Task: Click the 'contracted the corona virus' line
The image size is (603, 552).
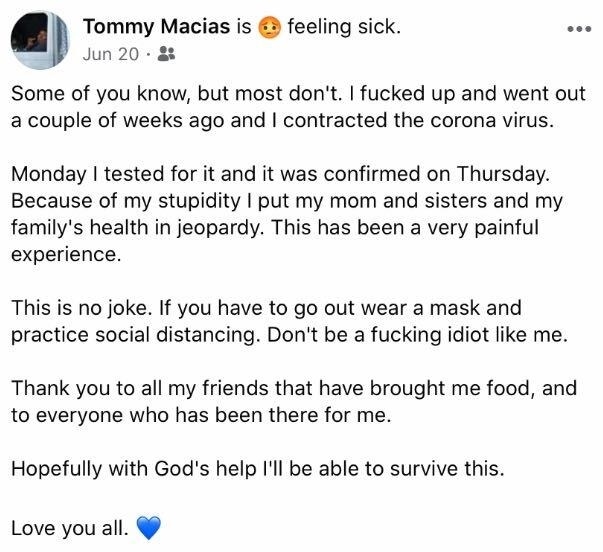Action: [x=283, y=121]
